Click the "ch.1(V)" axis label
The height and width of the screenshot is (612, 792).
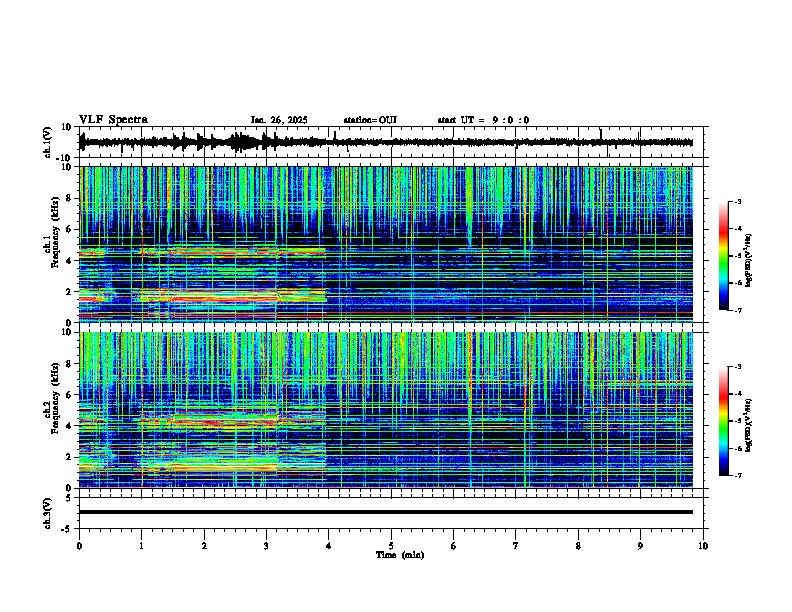pyautogui.click(x=47, y=142)
